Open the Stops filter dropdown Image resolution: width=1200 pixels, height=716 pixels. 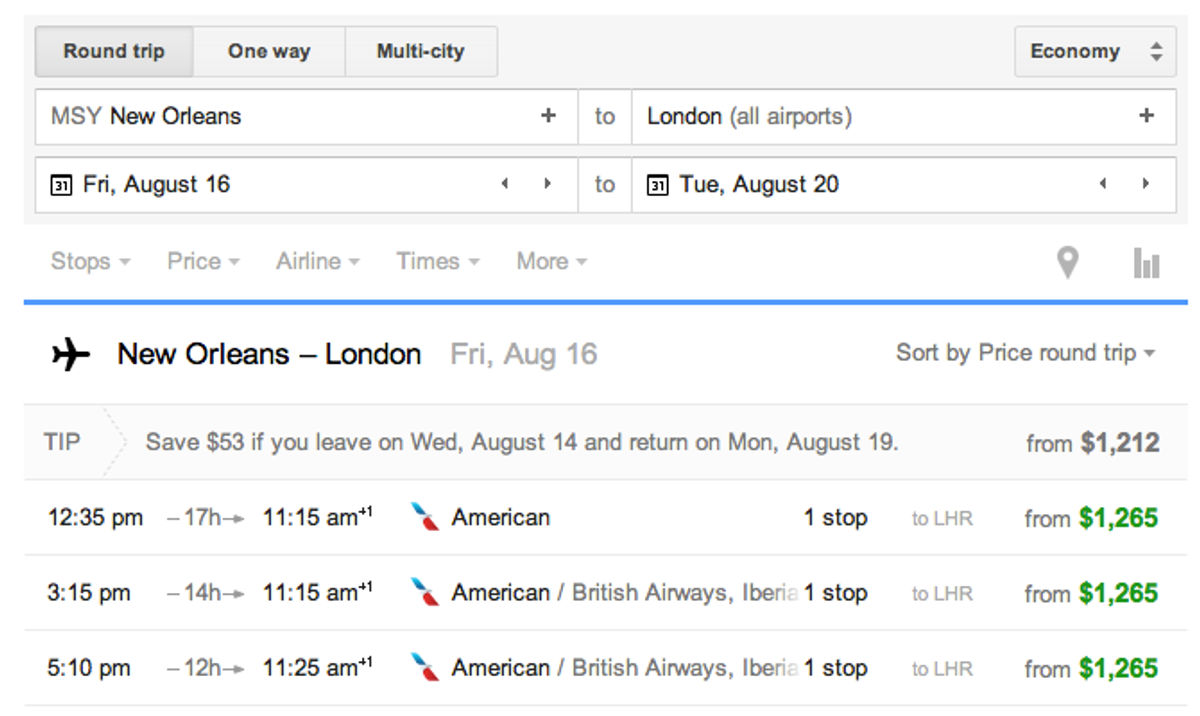click(88, 260)
